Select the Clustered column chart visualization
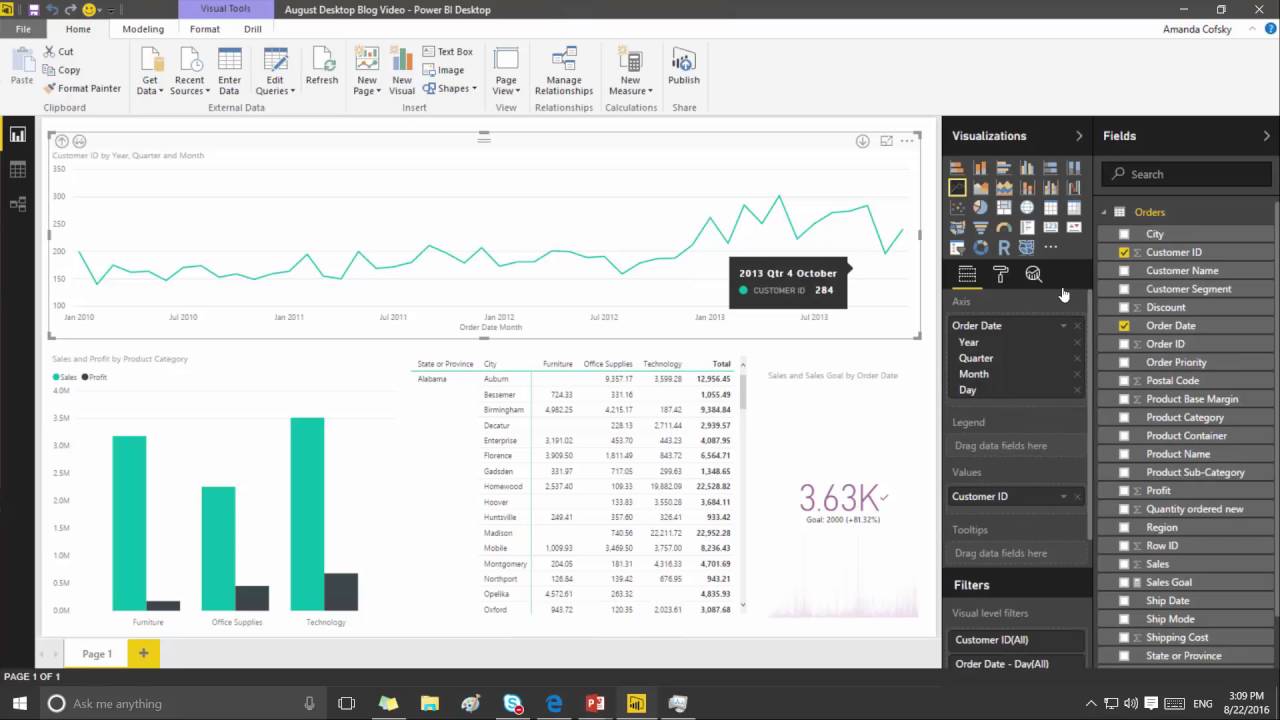The height and width of the screenshot is (720, 1280). tap(1027, 168)
